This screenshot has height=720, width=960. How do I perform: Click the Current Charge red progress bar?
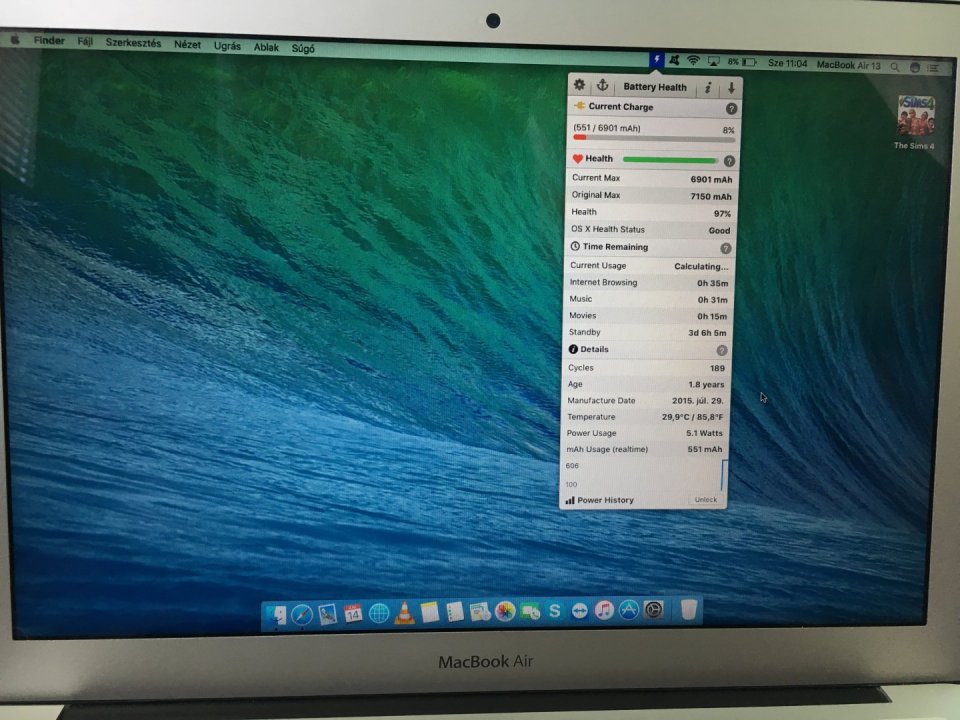[x=654, y=138]
